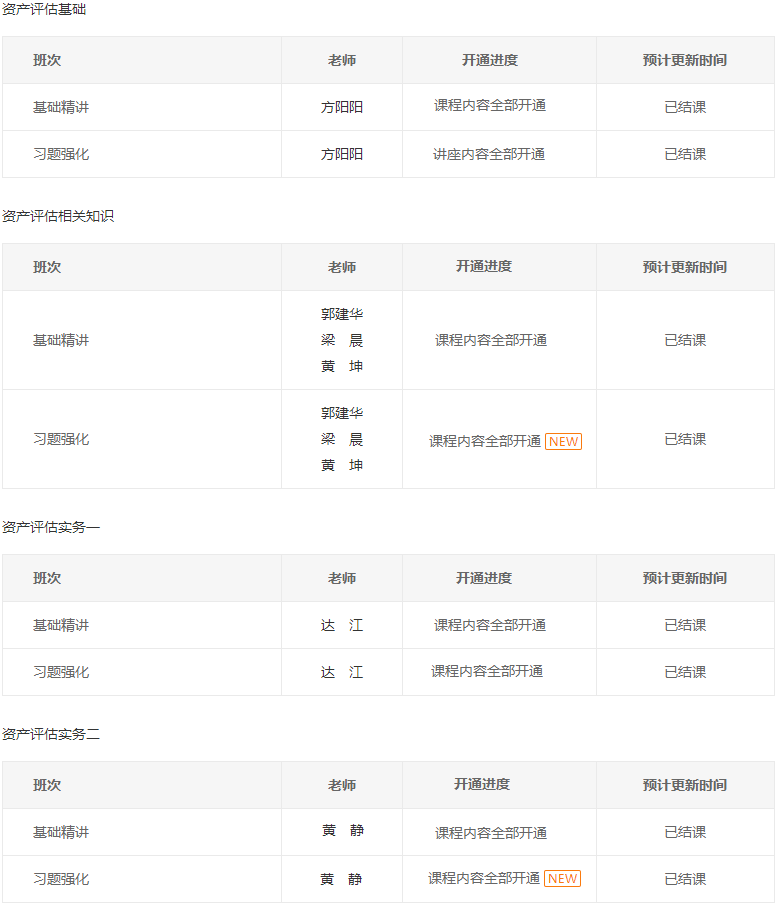Click 开通进度 header in the 资产评估相关知识 table
This screenshot has height=907, width=778.
pos(484,266)
